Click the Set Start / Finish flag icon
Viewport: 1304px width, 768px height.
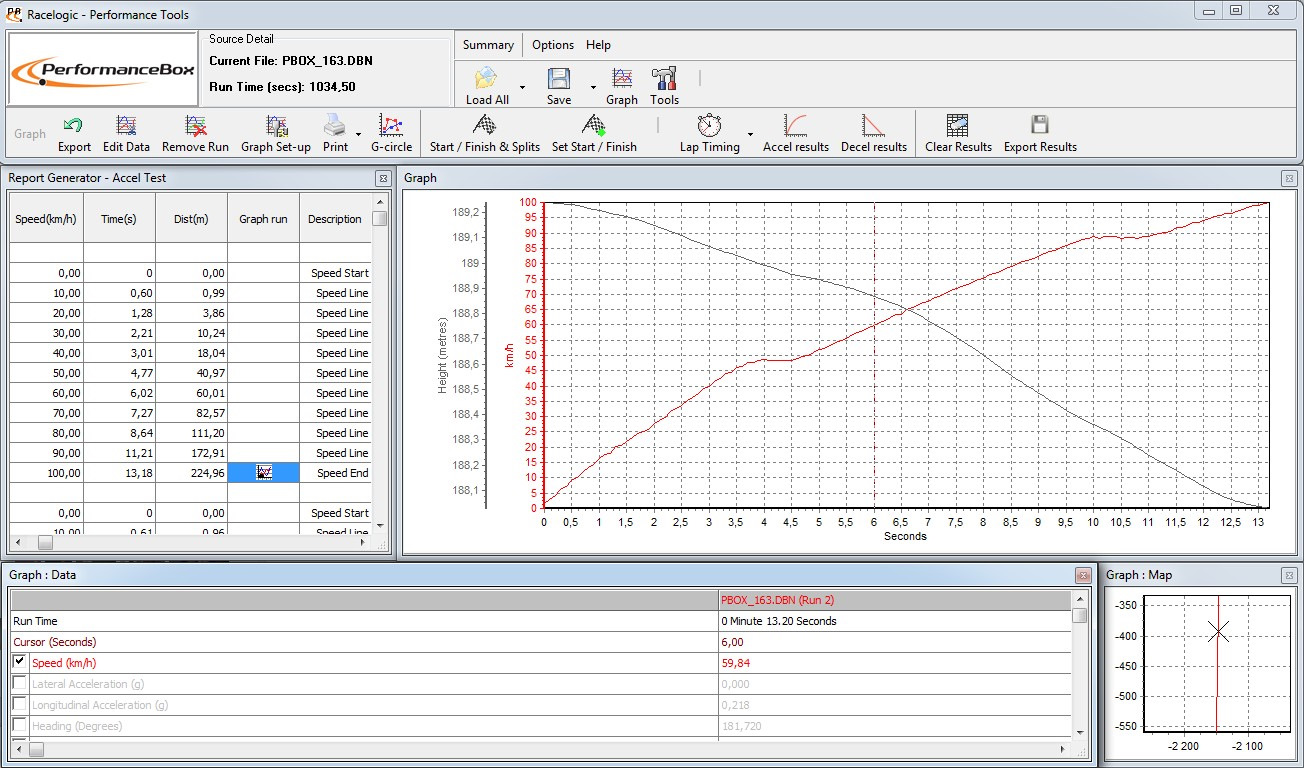click(594, 127)
